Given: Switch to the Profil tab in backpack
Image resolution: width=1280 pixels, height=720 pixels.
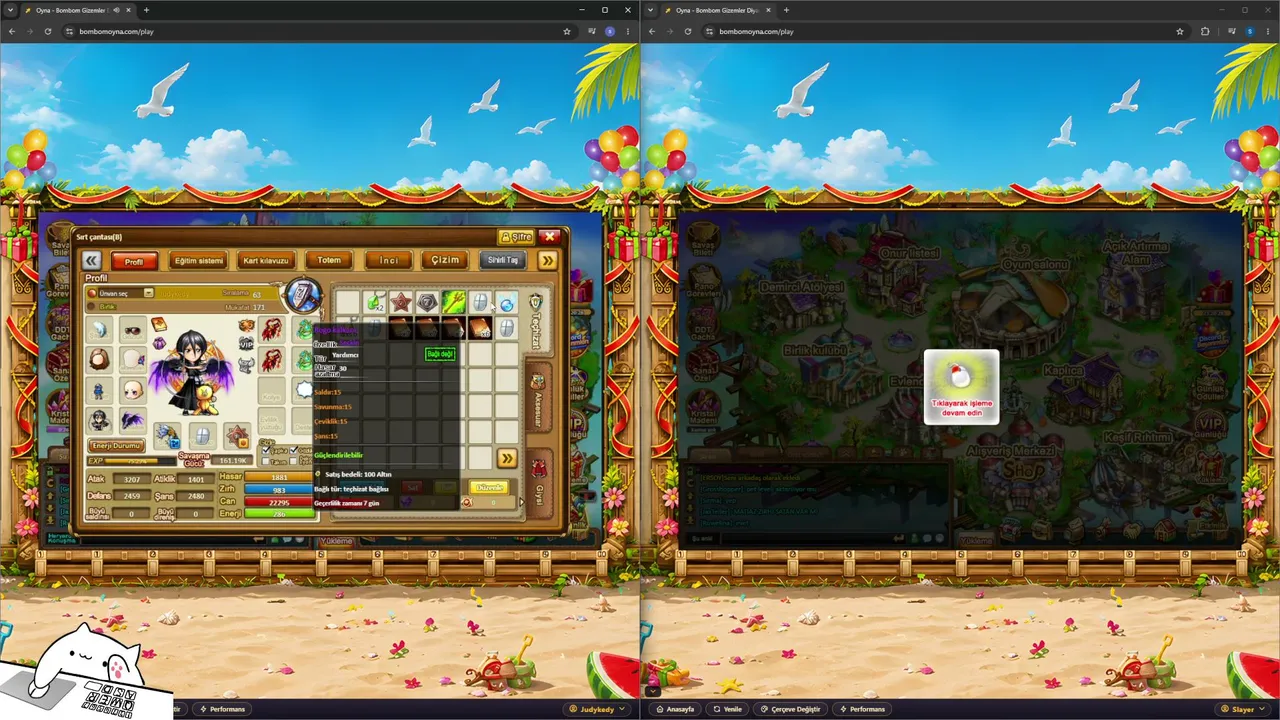Looking at the screenshot, I should pyautogui.click(x=134, y=261).
